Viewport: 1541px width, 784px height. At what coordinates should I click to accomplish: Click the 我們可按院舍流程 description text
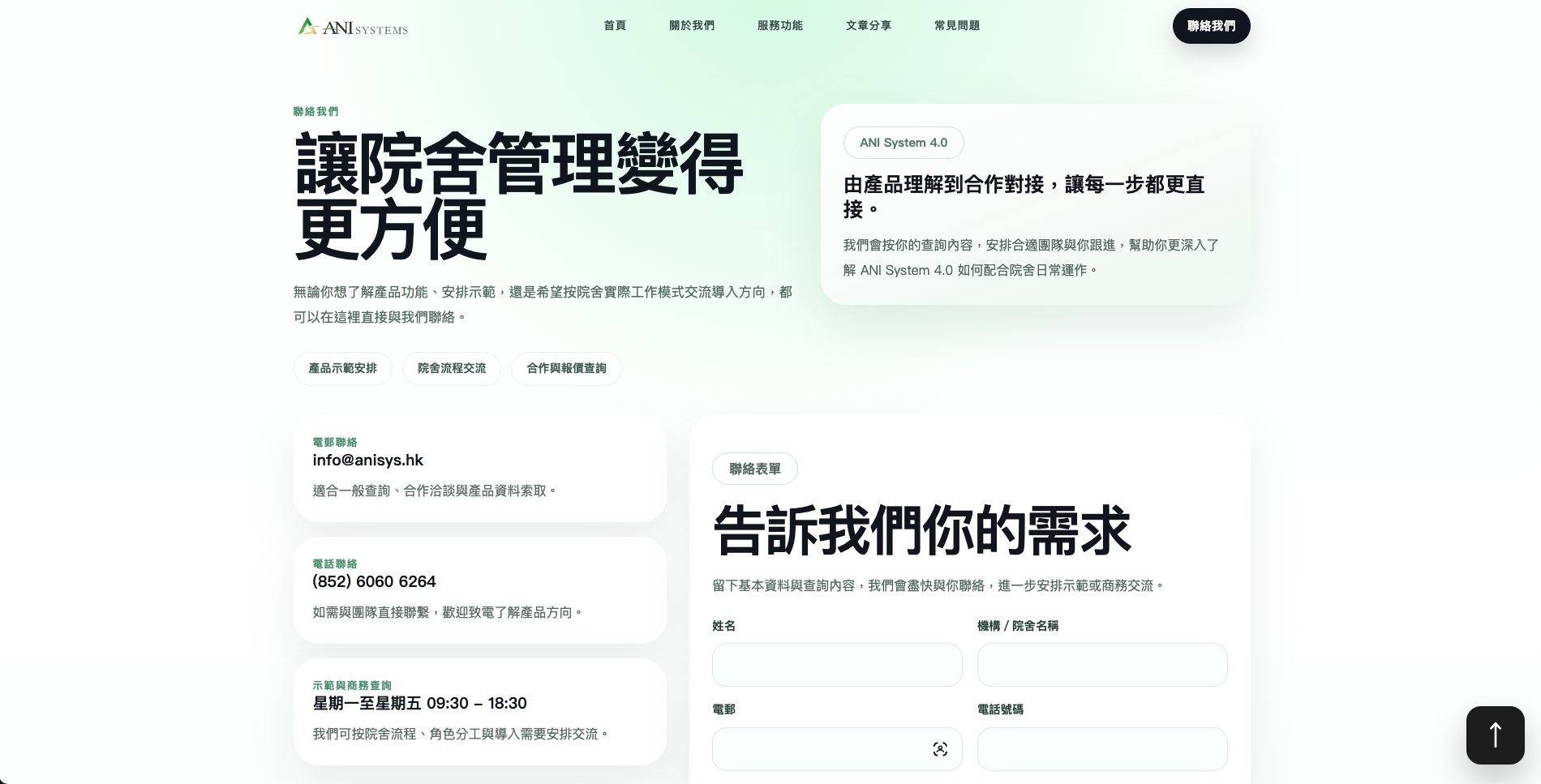click(461, 734)
